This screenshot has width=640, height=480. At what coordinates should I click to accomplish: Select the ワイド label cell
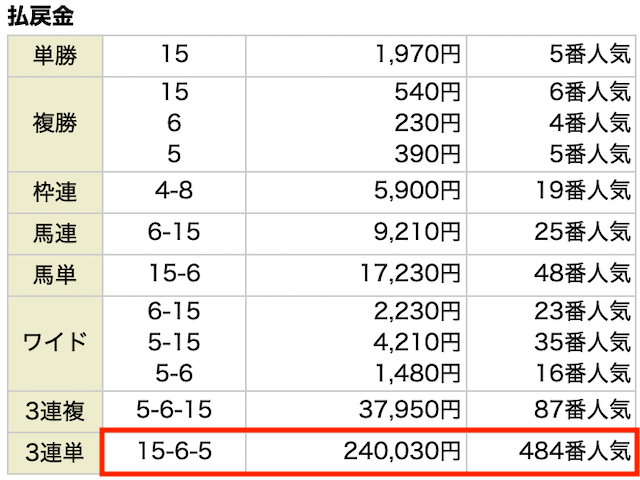[x=55, y=344]
